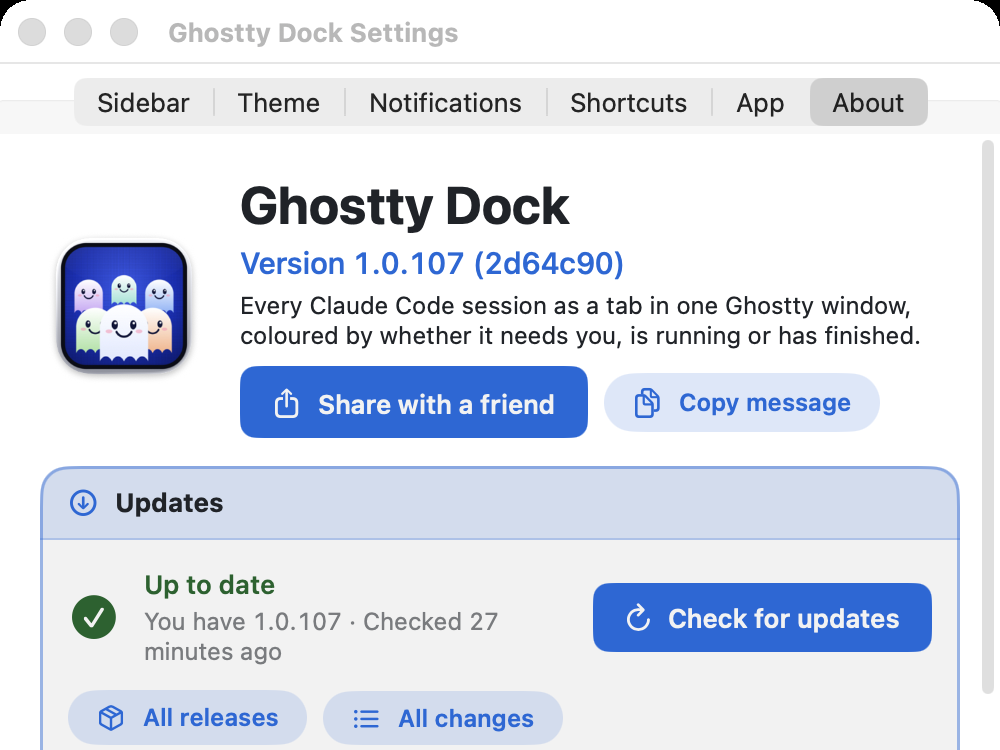
Task: Click the Up to date status text
Action: [x=210, y=585]
